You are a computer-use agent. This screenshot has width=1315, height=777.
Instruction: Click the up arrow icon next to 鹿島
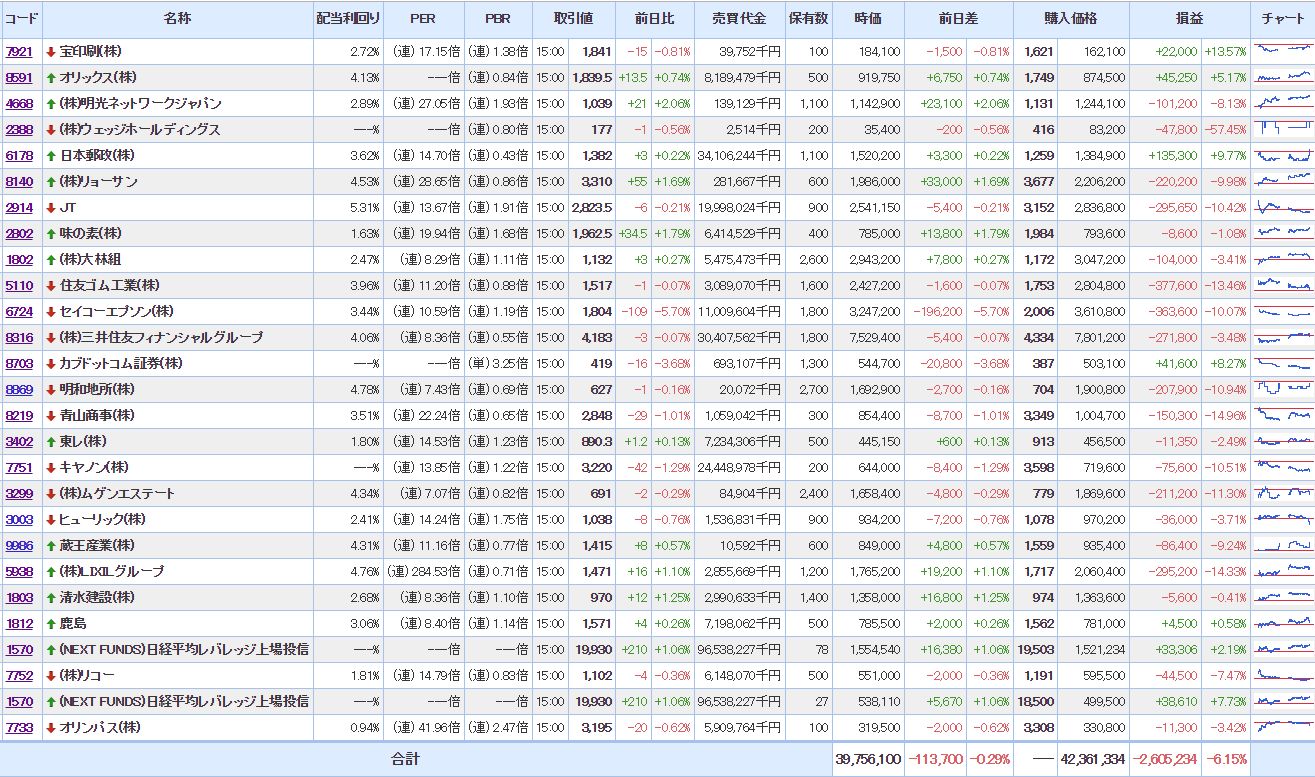pos(51,623)
